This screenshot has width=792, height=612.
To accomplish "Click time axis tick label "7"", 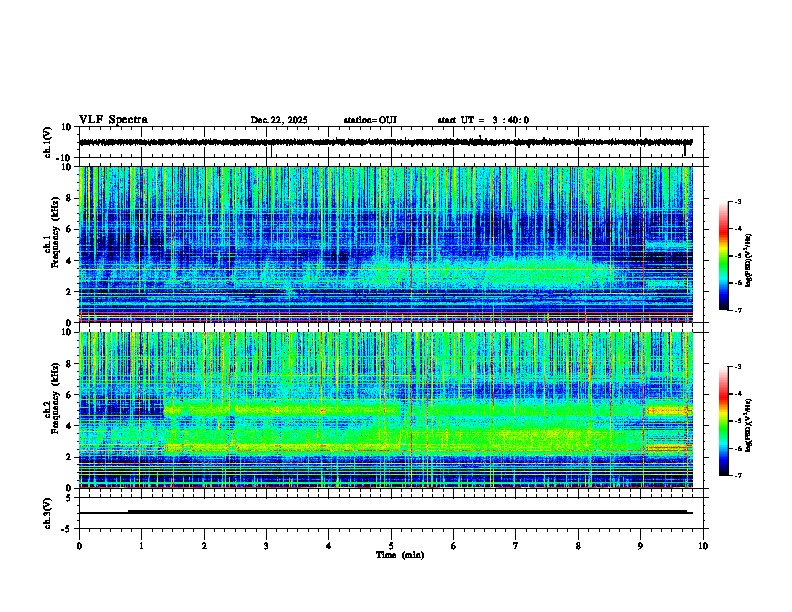I will [516, 546].
